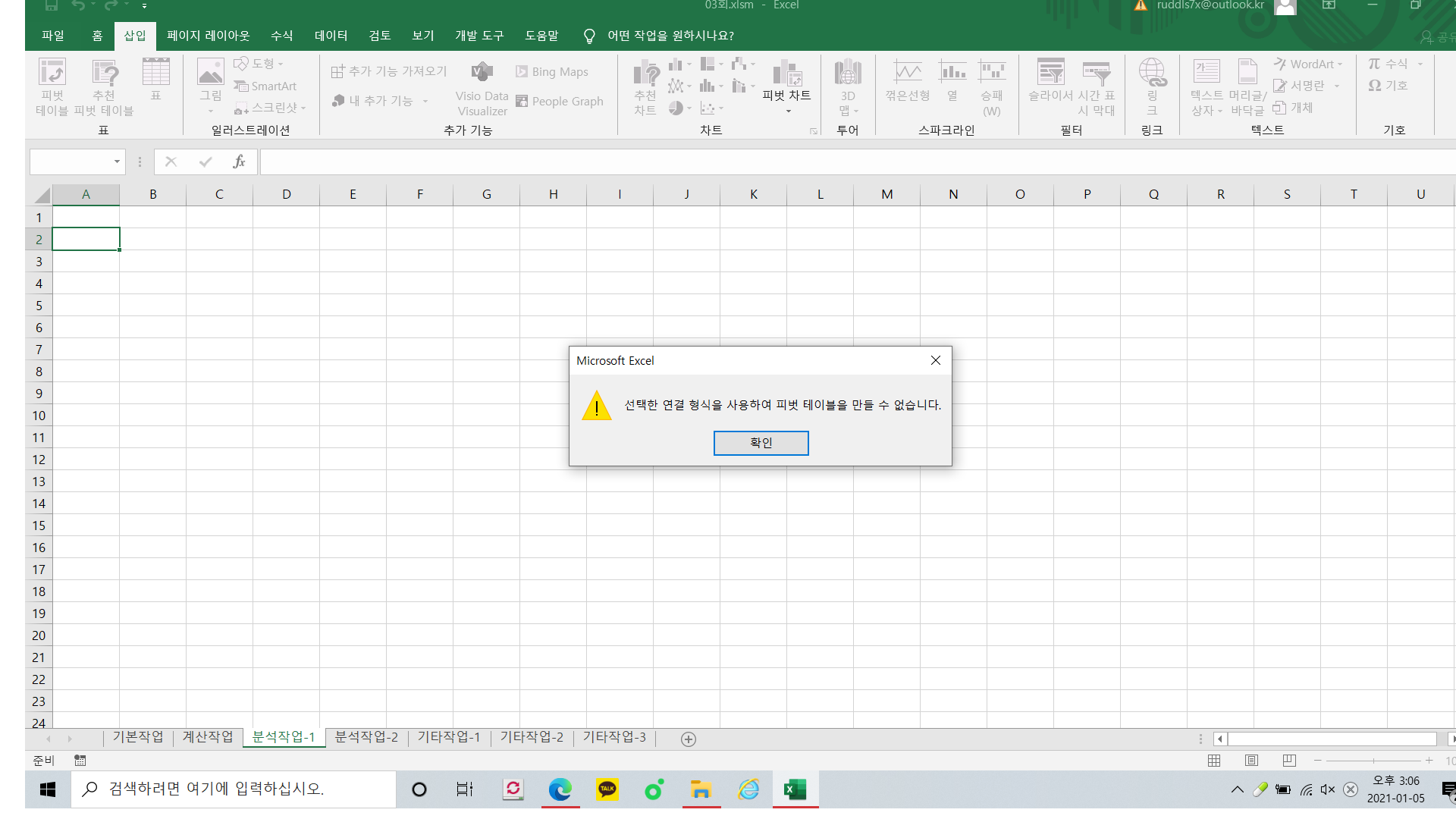Select Normal view button in status bar
The height and width of the screenshot is (819, 1456).
click(x=1214, y=760)
